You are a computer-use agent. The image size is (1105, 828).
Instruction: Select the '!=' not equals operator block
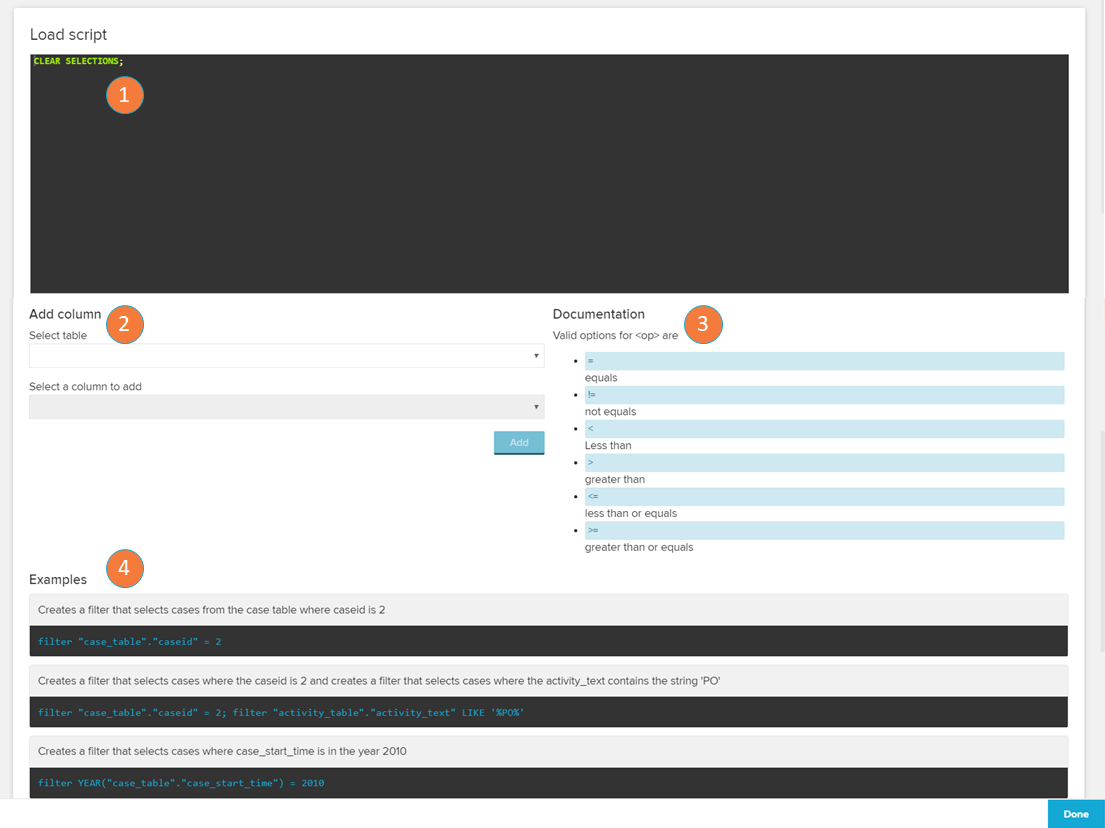[x=824, y=395]
